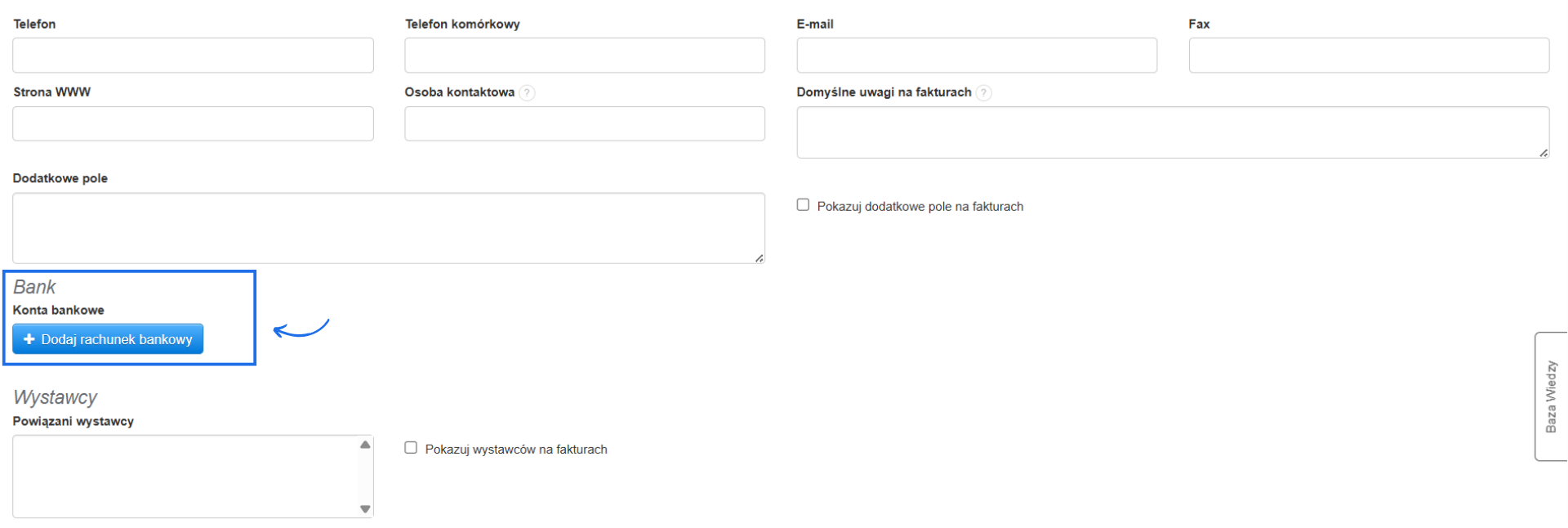
Task: Click scroll down arrow in Powiązani wystawcy list
Action: point(365,508)
